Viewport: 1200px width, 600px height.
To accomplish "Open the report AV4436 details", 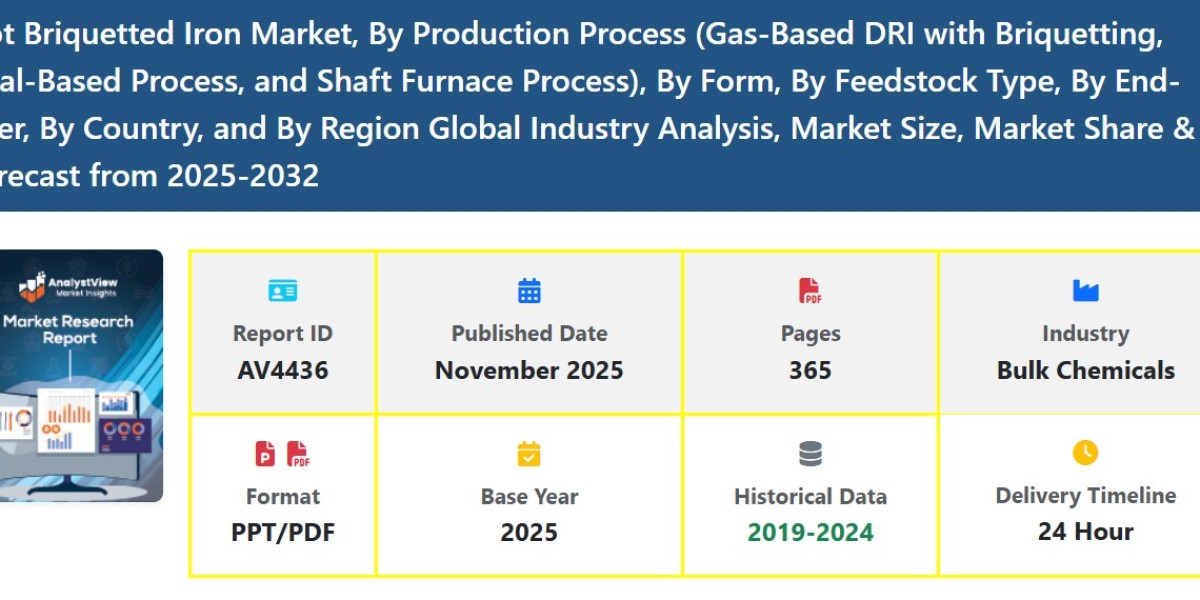I will tap(283, 369).
